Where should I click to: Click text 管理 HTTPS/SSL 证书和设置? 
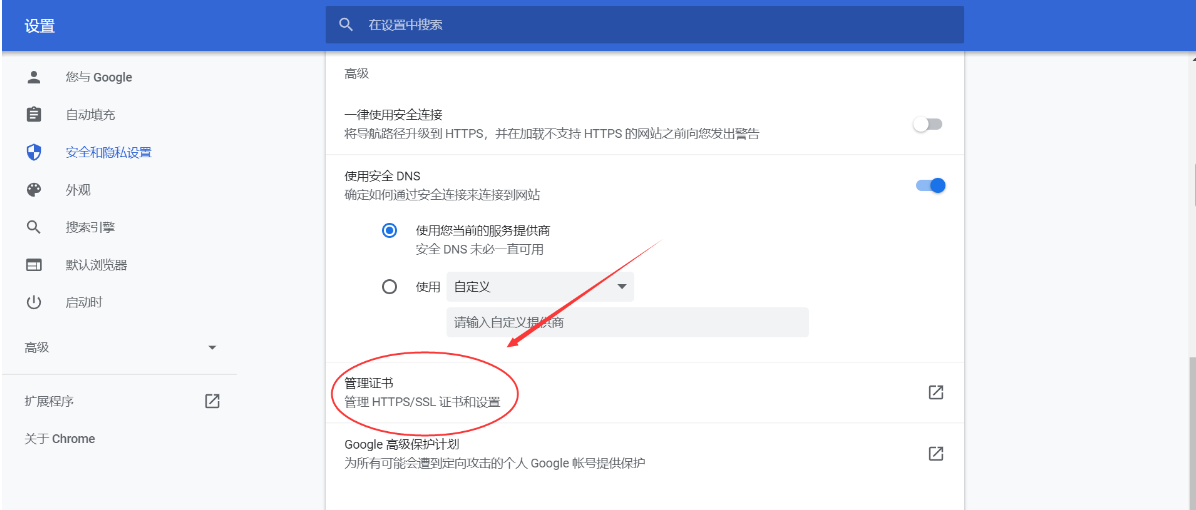423,402
